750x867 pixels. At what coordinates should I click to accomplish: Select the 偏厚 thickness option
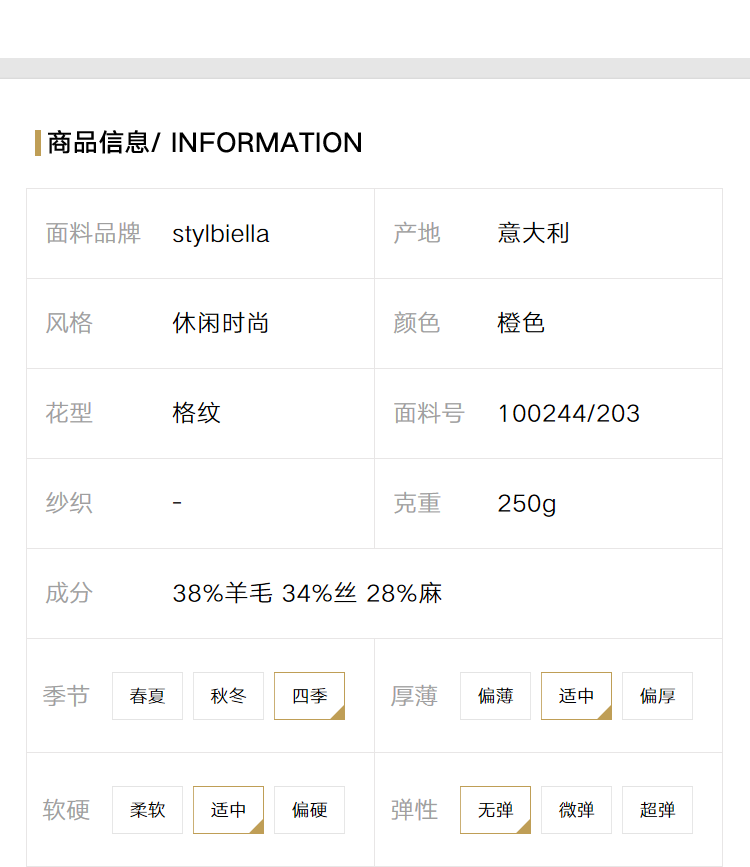coord(657,696)
